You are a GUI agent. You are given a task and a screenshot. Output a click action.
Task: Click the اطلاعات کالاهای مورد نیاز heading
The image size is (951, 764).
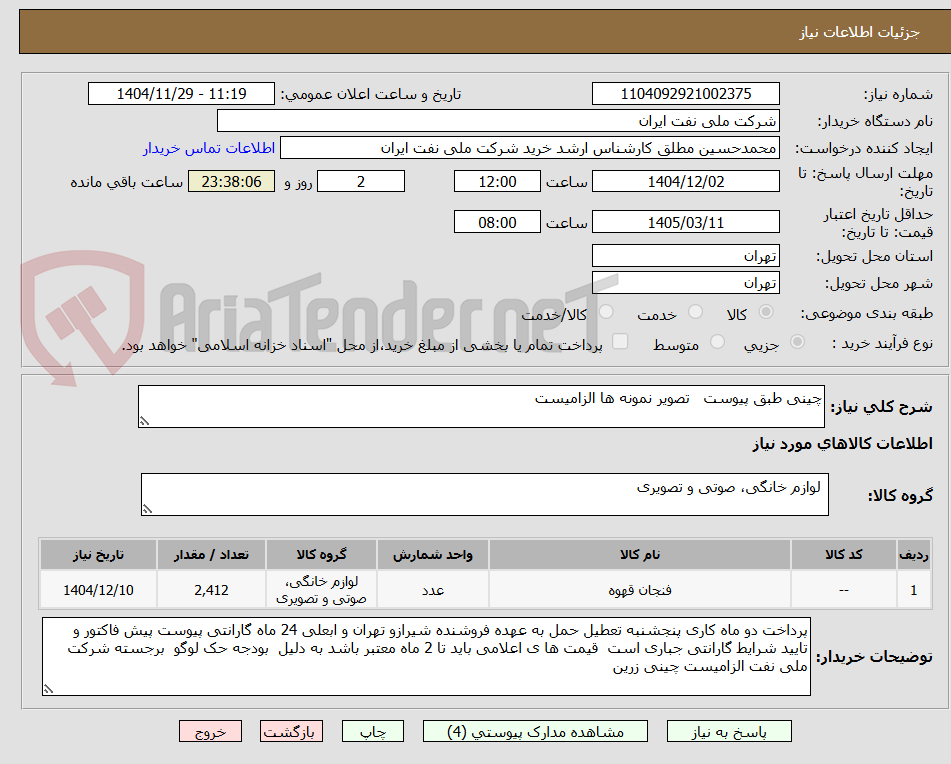842,444
